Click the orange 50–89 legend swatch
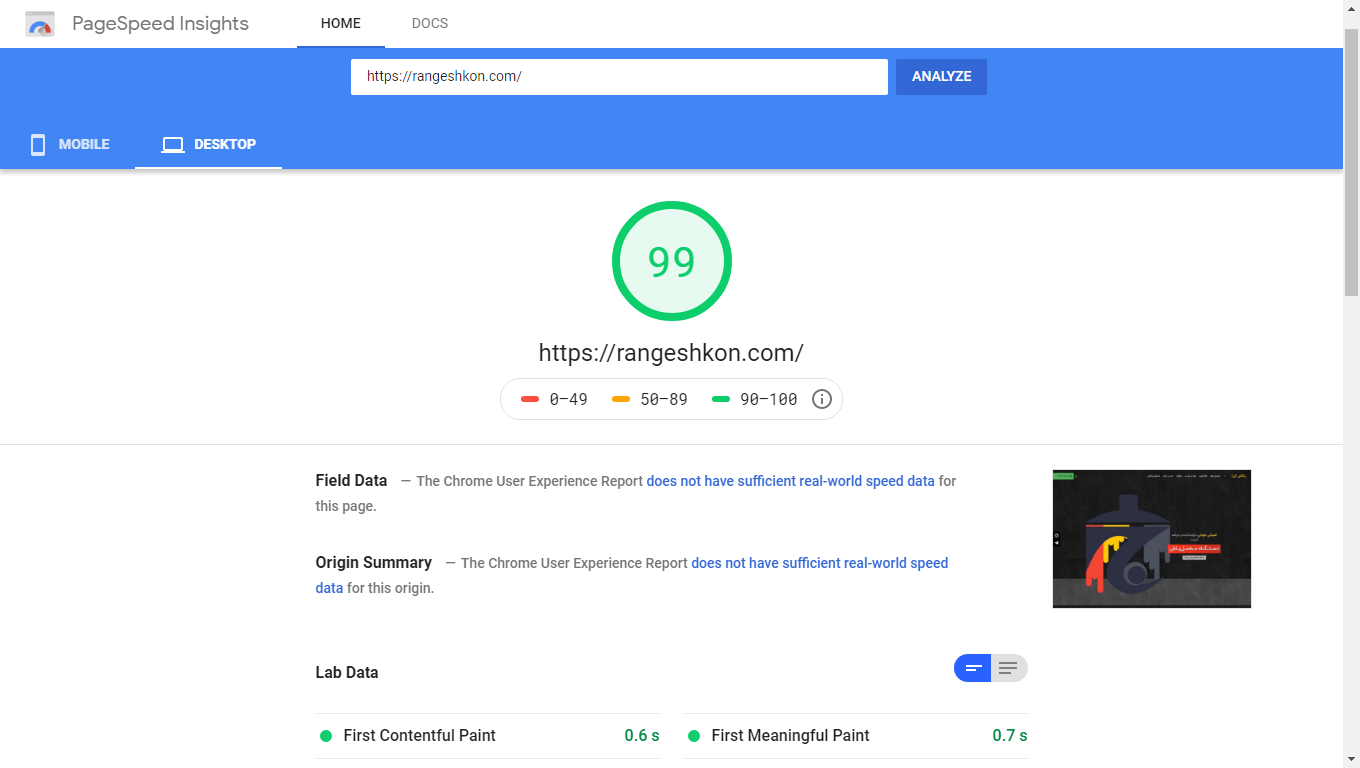1360x768 pixels. pyautogui.click(x=621, y=399)
